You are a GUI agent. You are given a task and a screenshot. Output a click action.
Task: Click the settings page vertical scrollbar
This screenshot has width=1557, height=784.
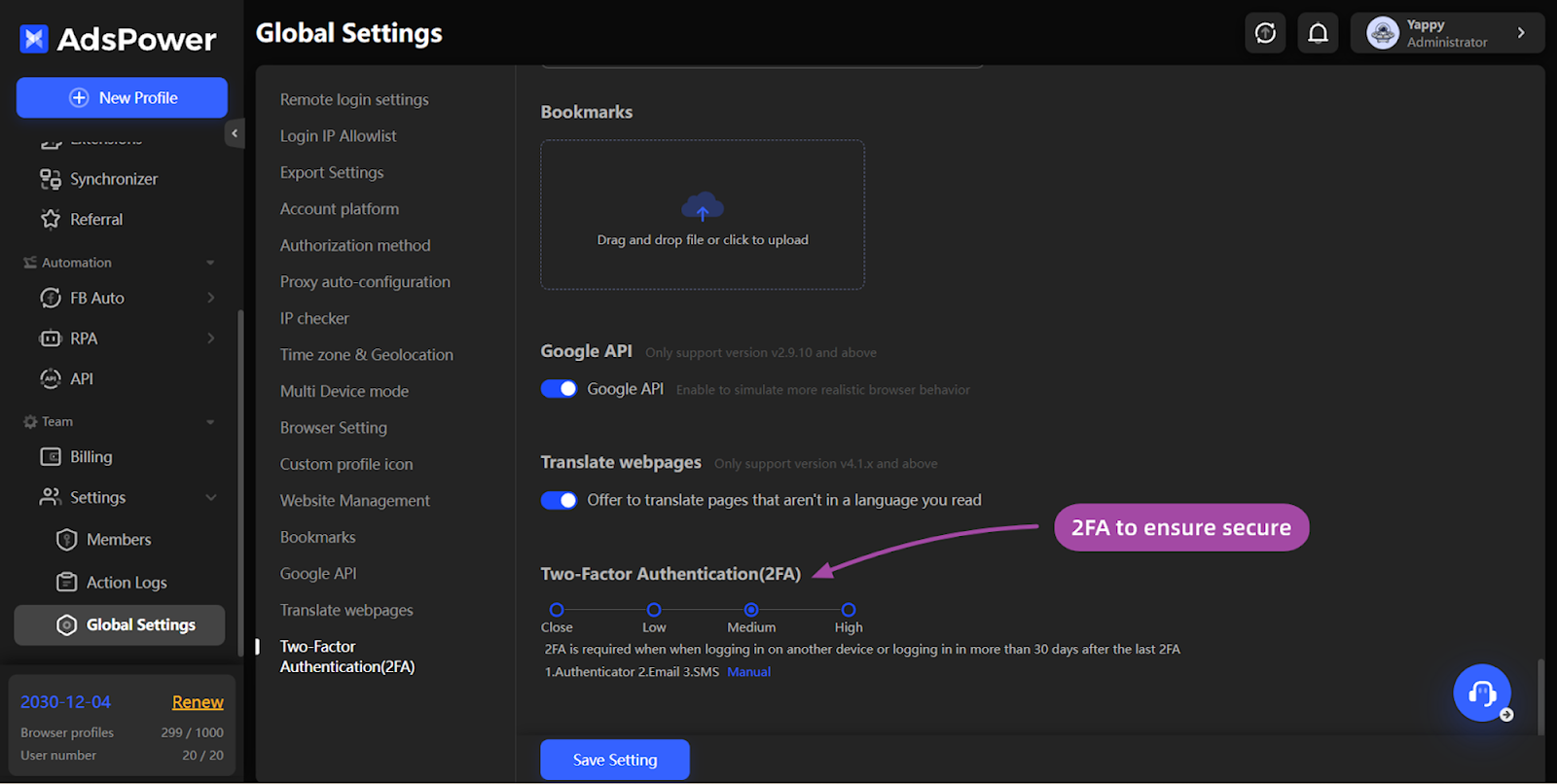tap(1539, 696)
